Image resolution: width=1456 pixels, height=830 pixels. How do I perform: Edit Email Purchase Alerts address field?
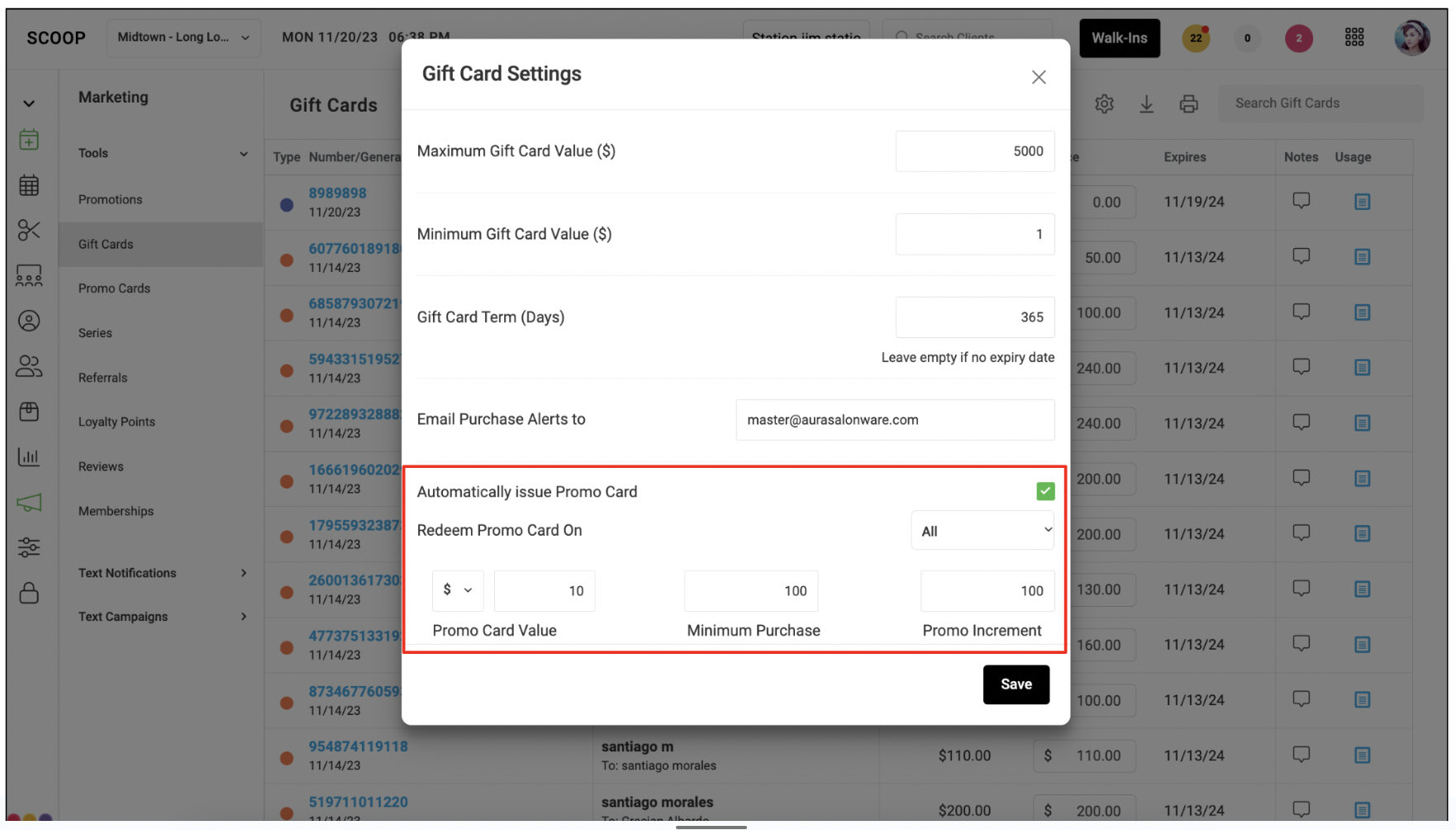pos(895,420)
